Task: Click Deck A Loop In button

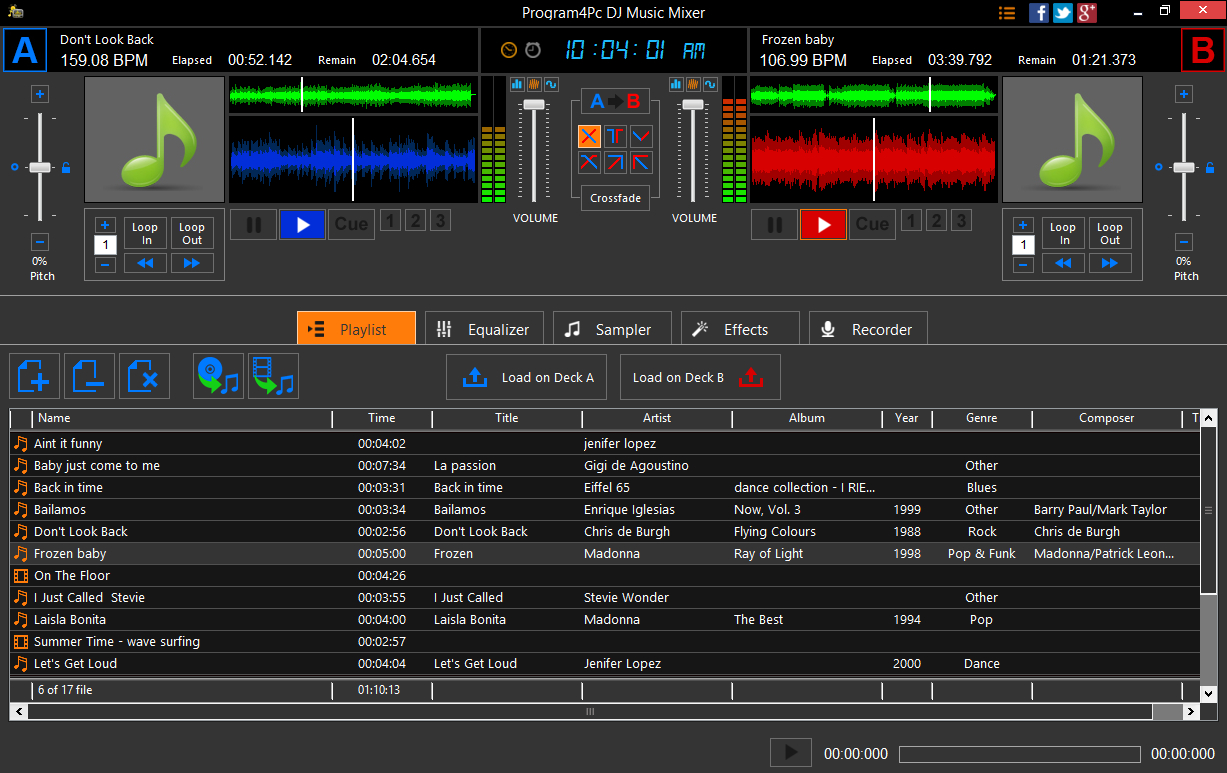Action: coord(145,233)
